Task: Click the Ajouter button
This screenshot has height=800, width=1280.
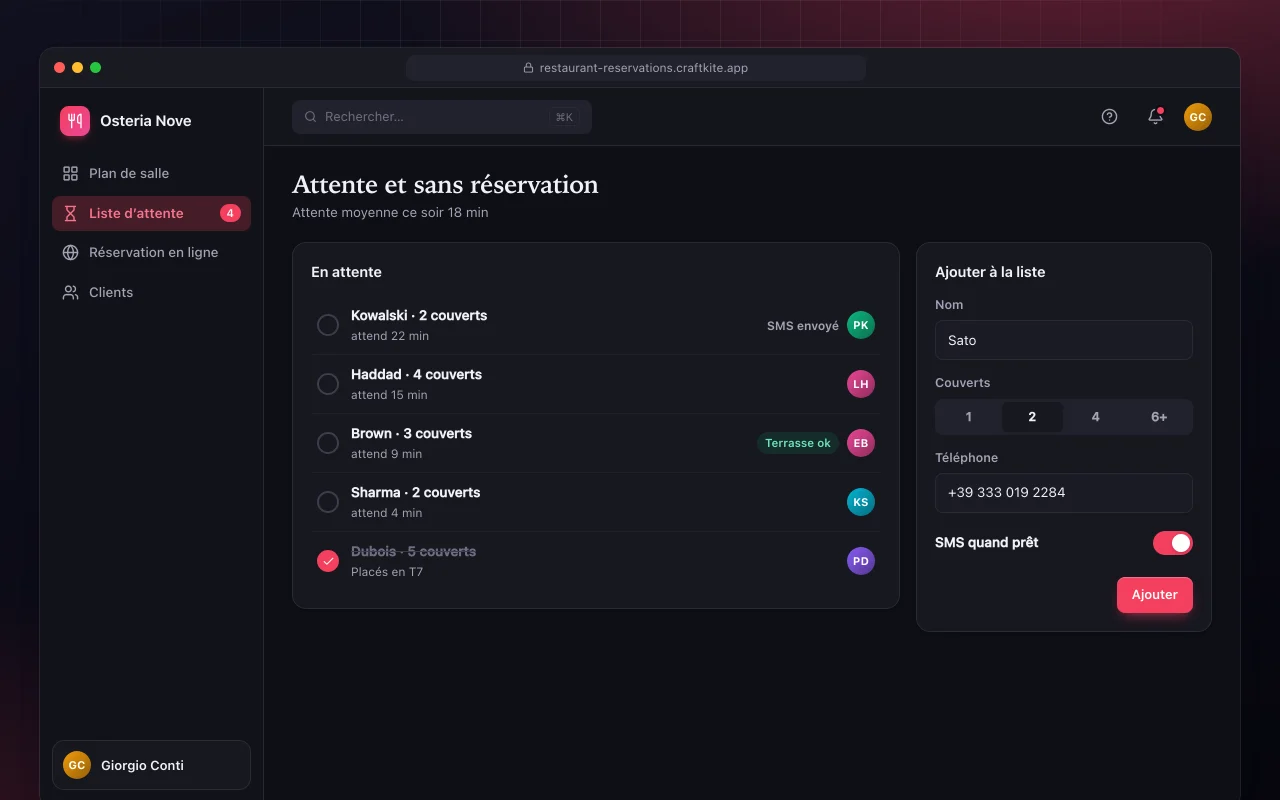Action: coord(1155,595)
